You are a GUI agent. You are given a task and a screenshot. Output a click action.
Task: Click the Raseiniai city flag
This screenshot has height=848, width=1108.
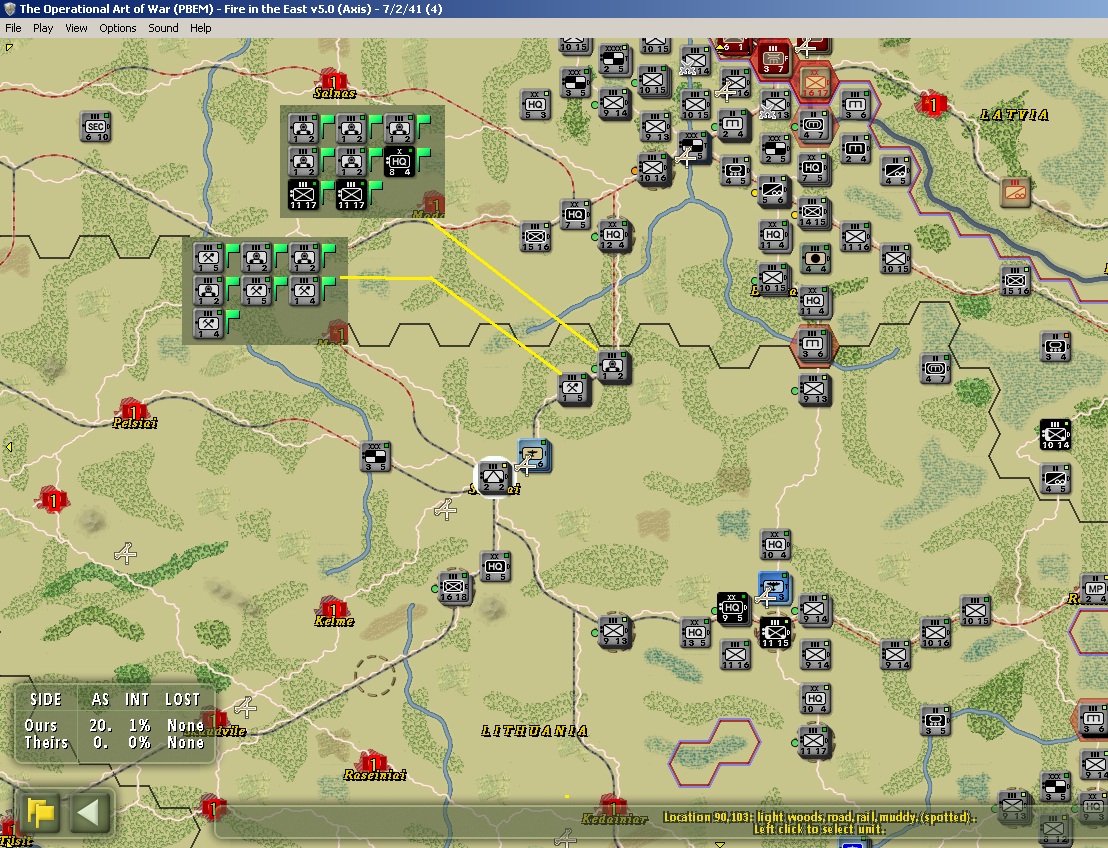[373, 762]
